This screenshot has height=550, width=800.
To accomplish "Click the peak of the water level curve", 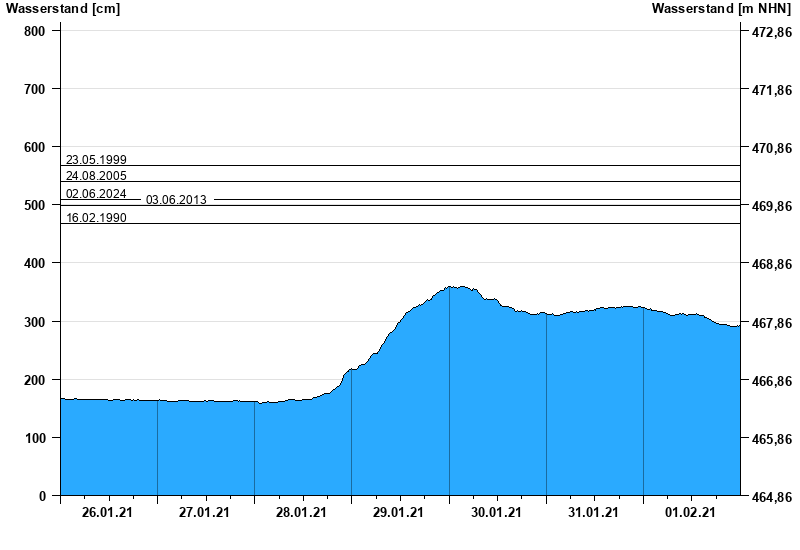I will (455, 287).
